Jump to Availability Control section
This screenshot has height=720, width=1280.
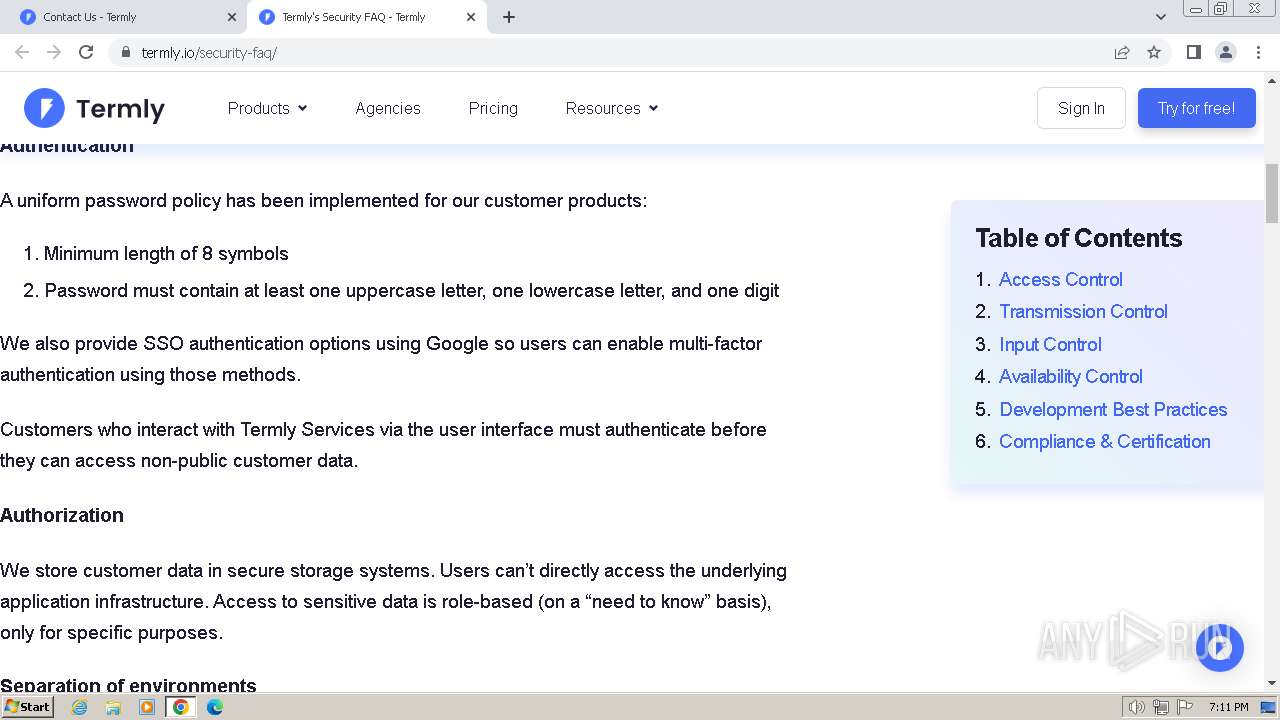coord(1070,376)
